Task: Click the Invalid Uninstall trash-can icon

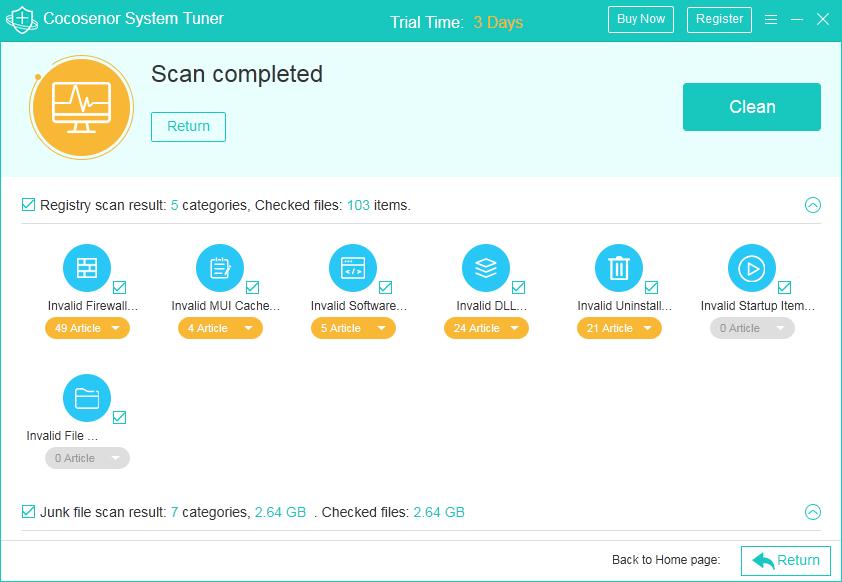Action: click(x=619, y=268)
